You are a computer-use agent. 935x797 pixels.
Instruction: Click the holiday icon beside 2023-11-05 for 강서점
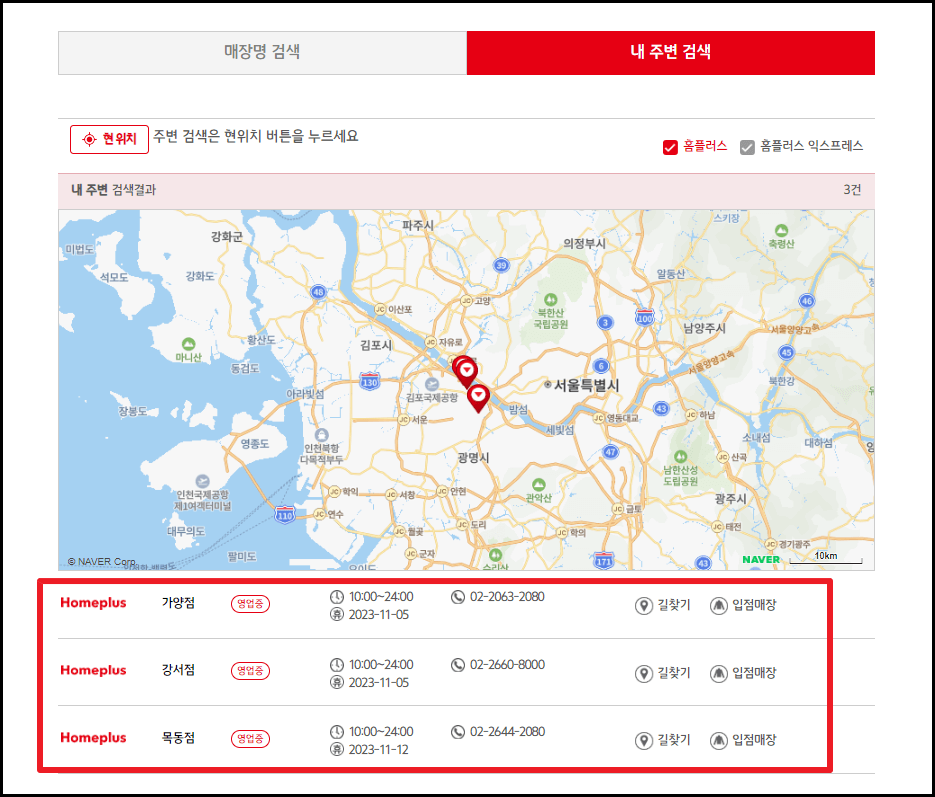(339, 682)
